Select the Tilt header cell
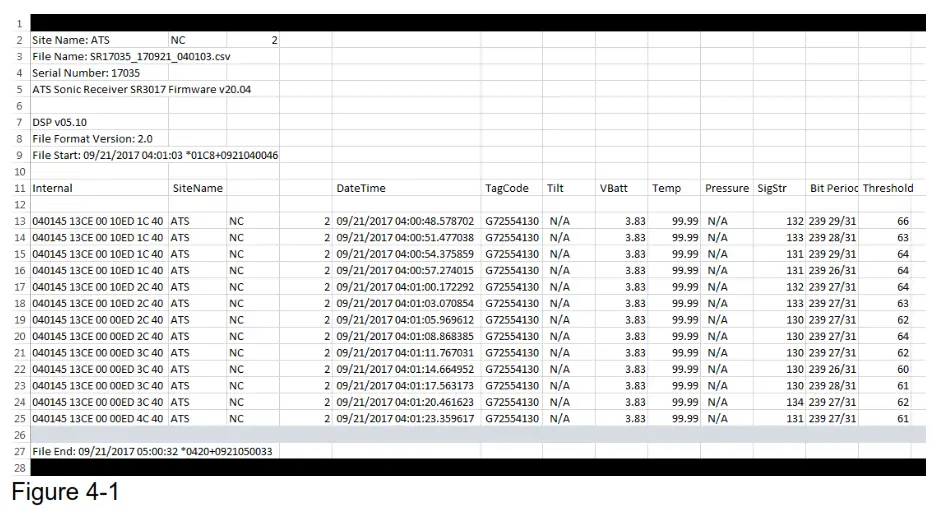935x509 pixels. (x=569, y=188)
